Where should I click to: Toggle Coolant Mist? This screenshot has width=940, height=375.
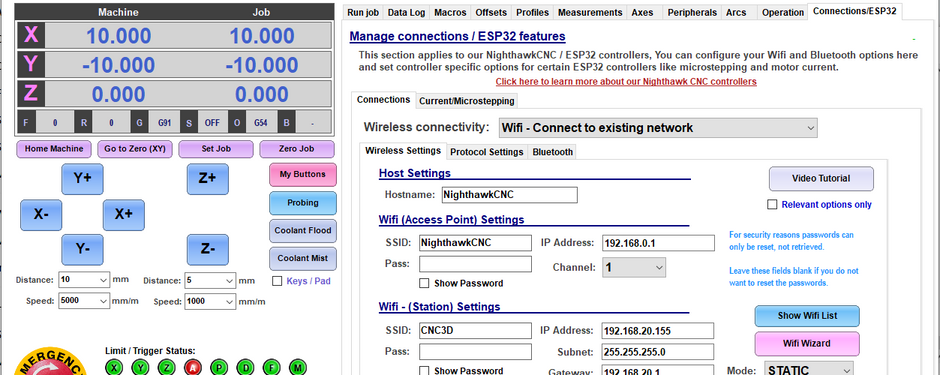(303, 258)
